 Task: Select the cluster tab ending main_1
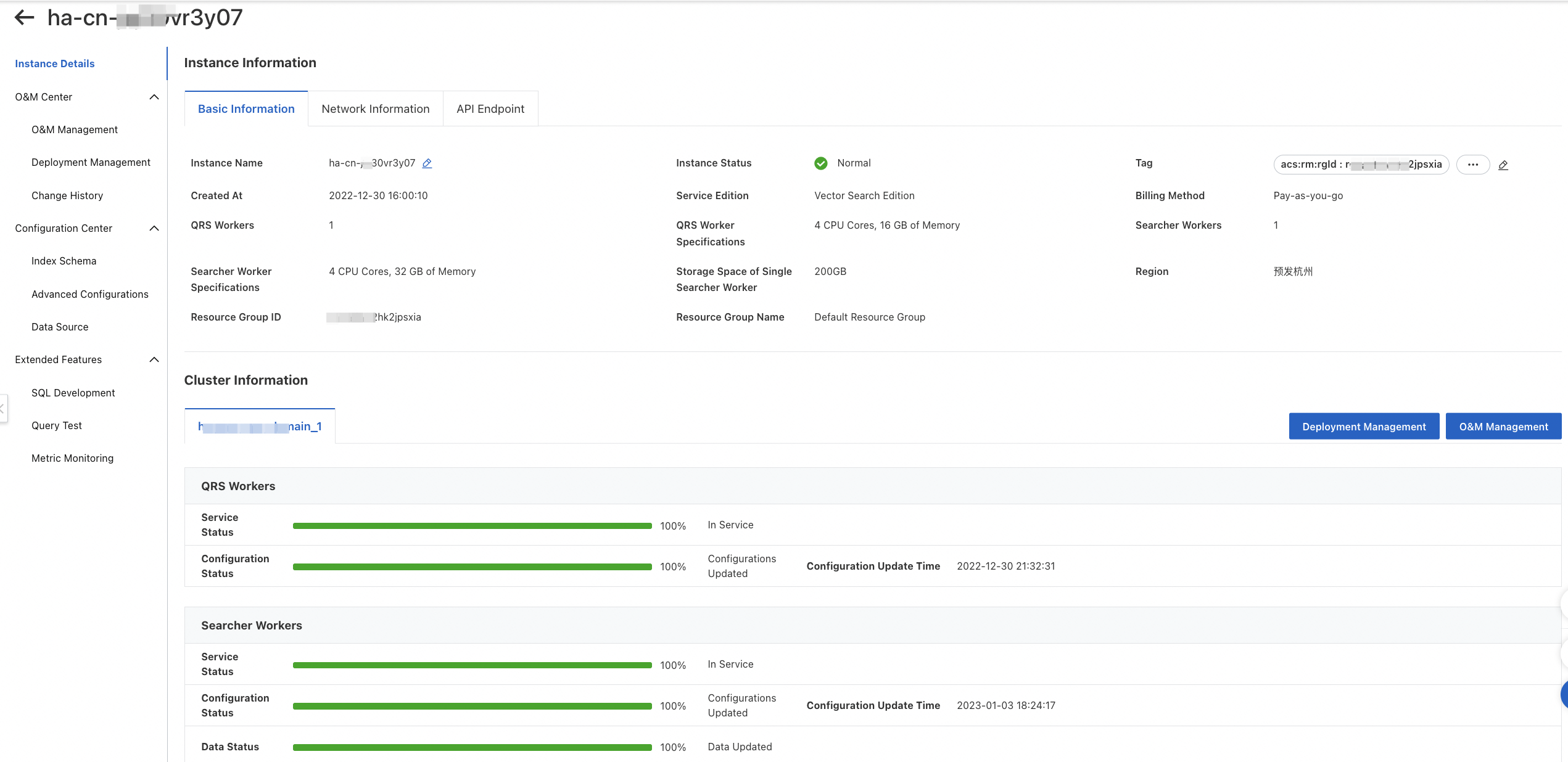(260, 427)
